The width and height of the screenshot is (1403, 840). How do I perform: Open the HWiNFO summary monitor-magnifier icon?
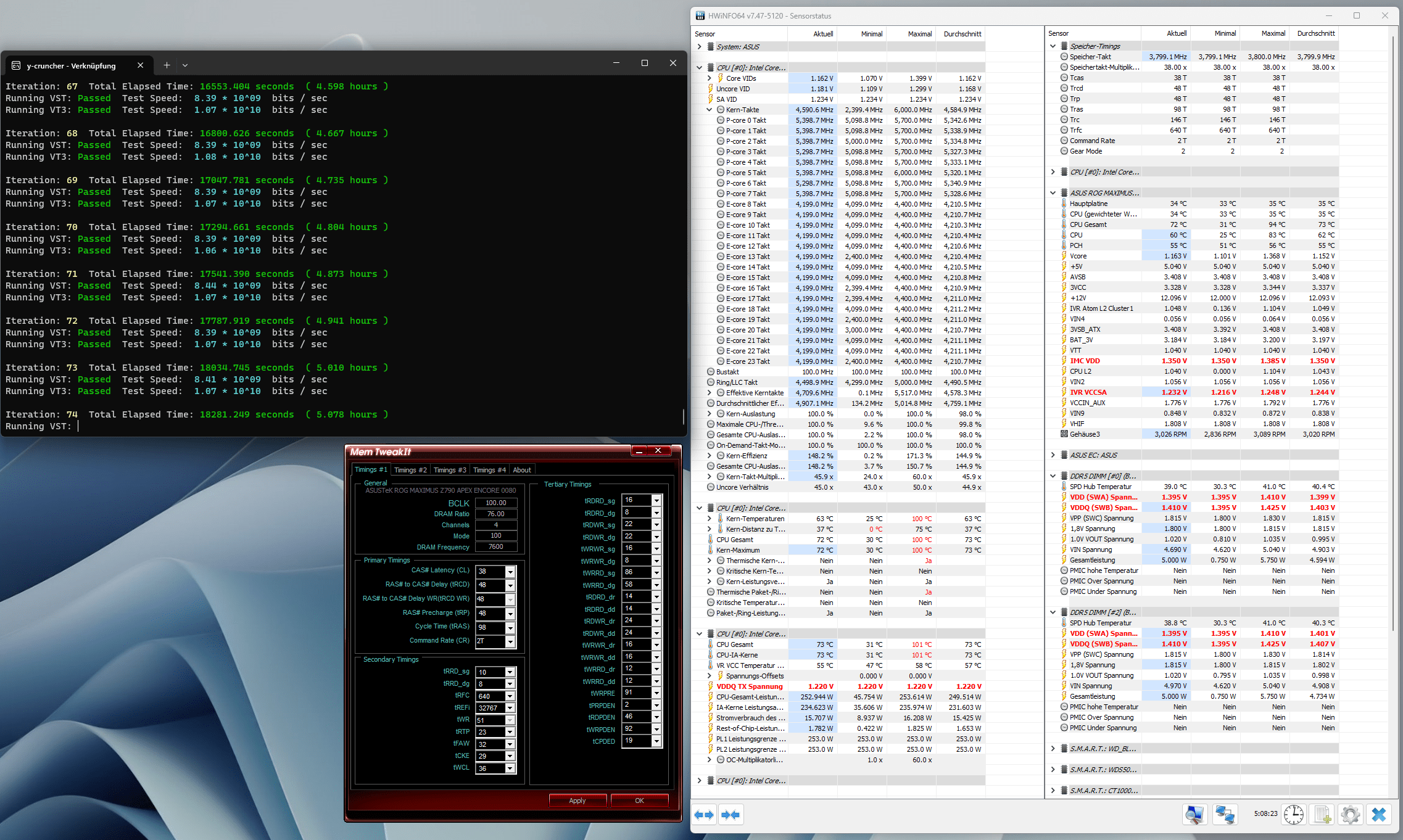coord(1194,814)
